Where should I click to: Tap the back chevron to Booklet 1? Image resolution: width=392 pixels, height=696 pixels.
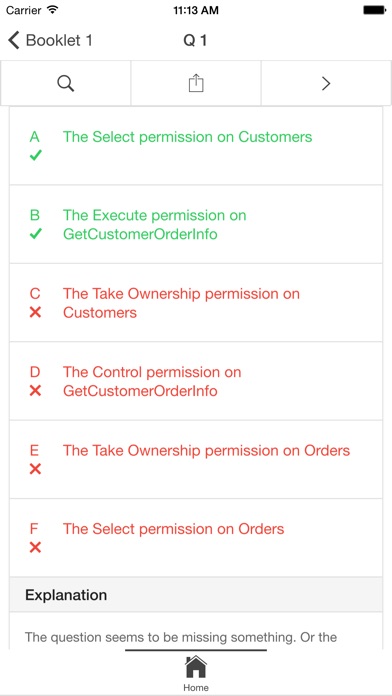click(13, 40)
